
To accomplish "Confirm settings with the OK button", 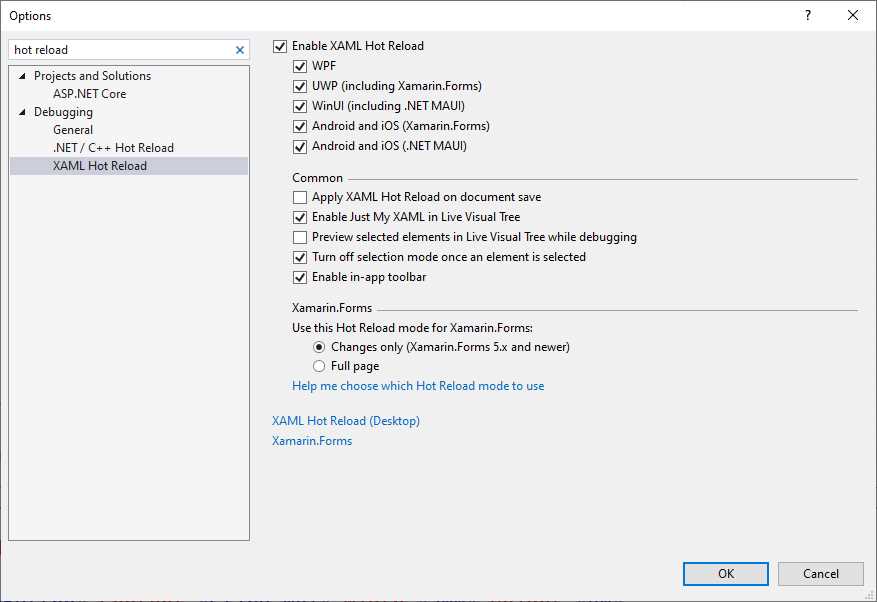I will 725,573.
